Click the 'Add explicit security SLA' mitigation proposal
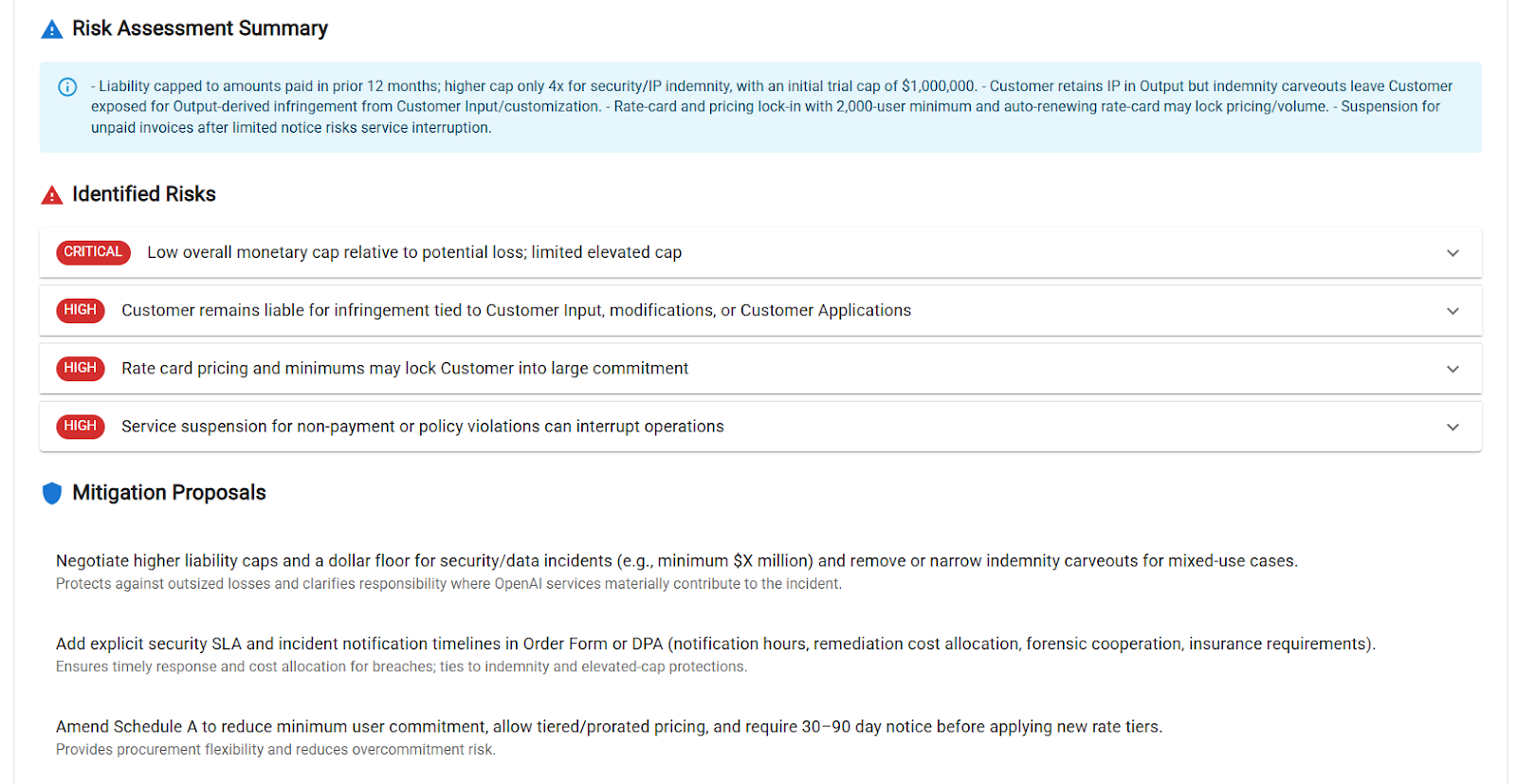Viewport: 1517px width, 784px height. click(x=715, y=644)
